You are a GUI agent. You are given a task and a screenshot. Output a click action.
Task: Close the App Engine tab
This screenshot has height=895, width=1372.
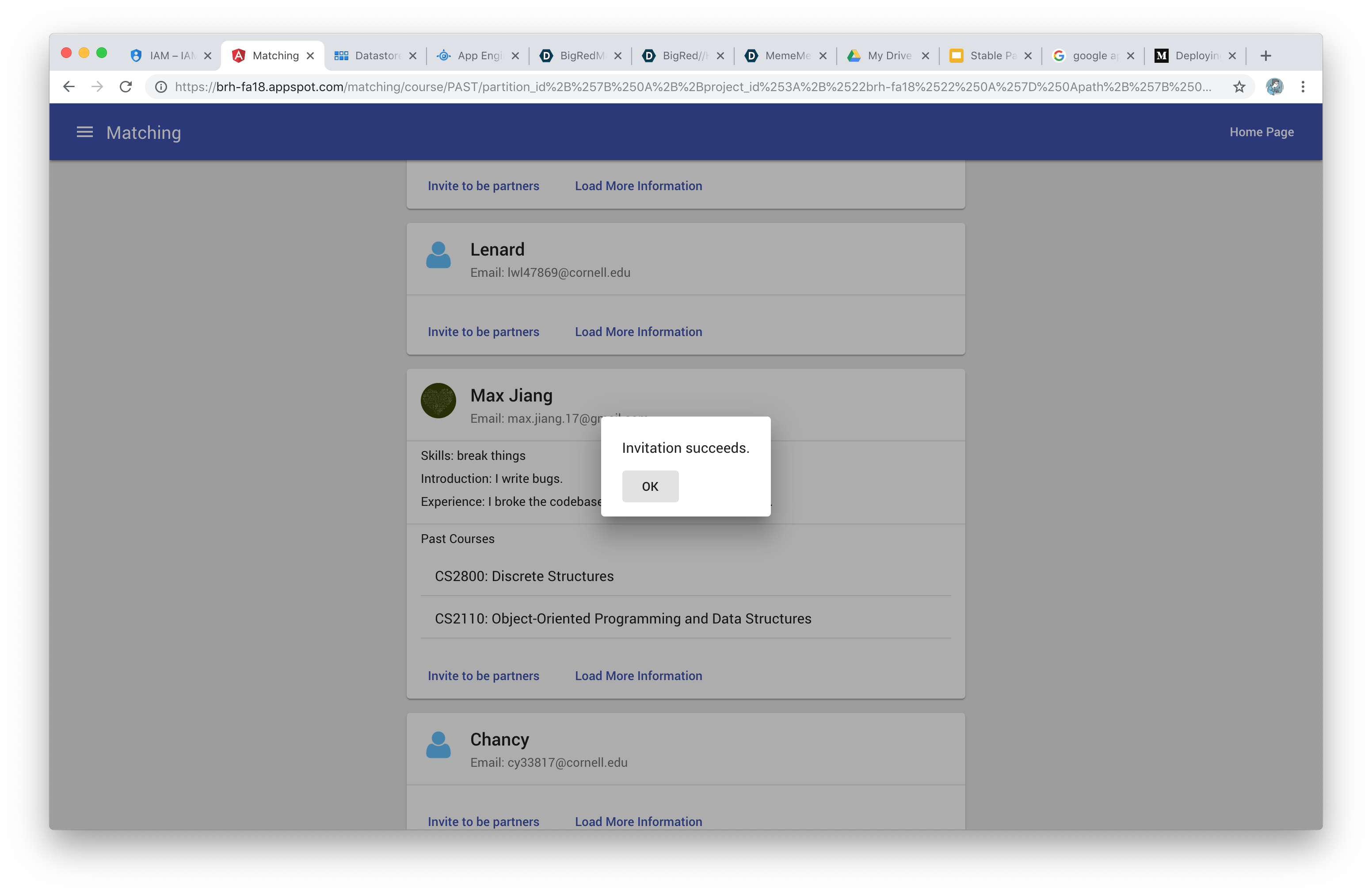click(x=515, y=56)
